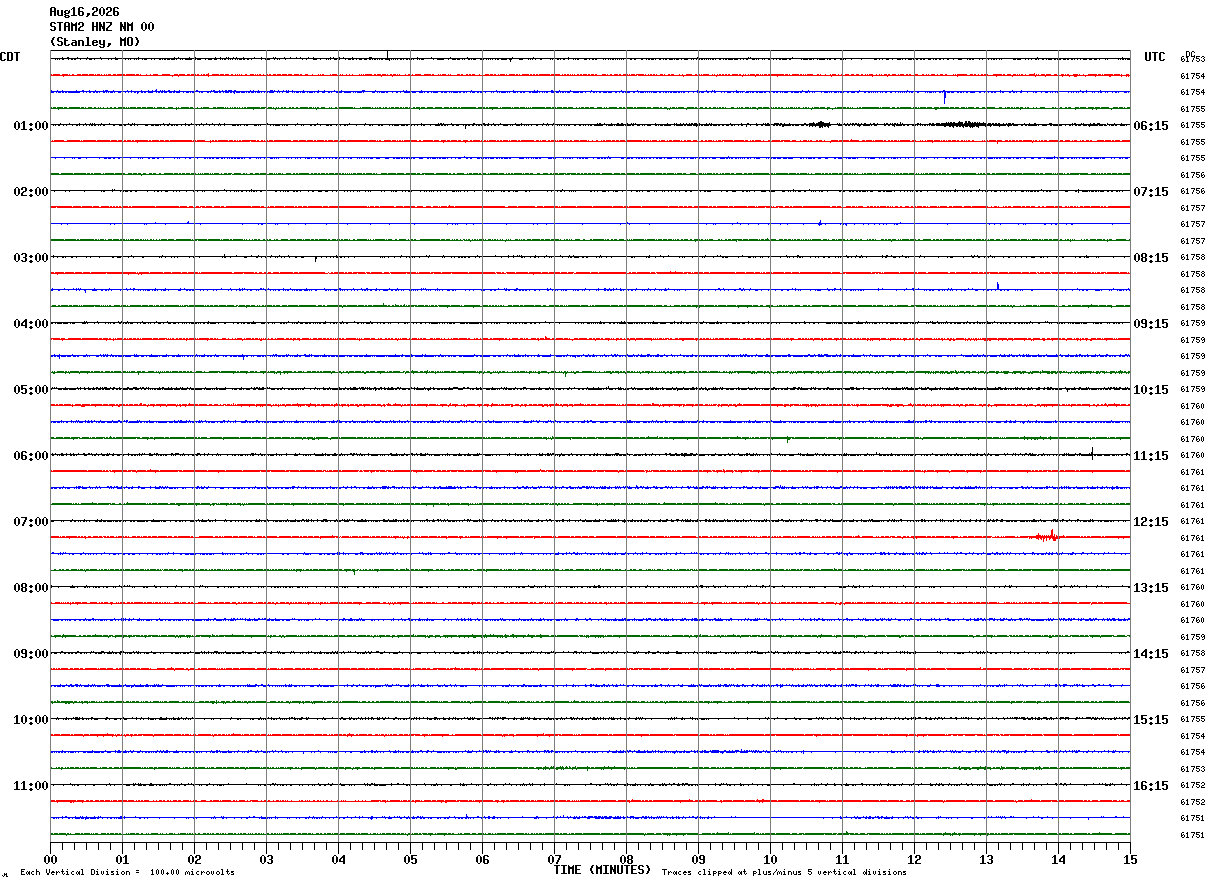
Task: Click the 06:15 UTC time label
Action: coord(1151,126)
